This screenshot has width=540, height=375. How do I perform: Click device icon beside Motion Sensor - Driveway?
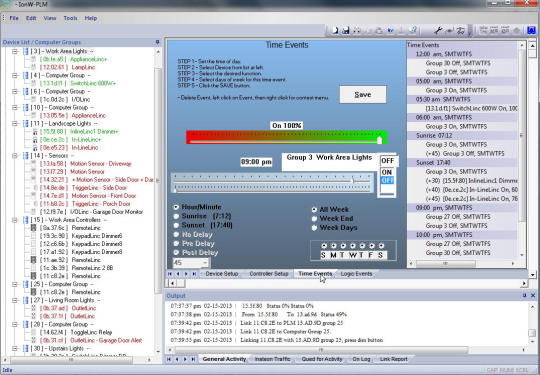[x=34, y=164]
